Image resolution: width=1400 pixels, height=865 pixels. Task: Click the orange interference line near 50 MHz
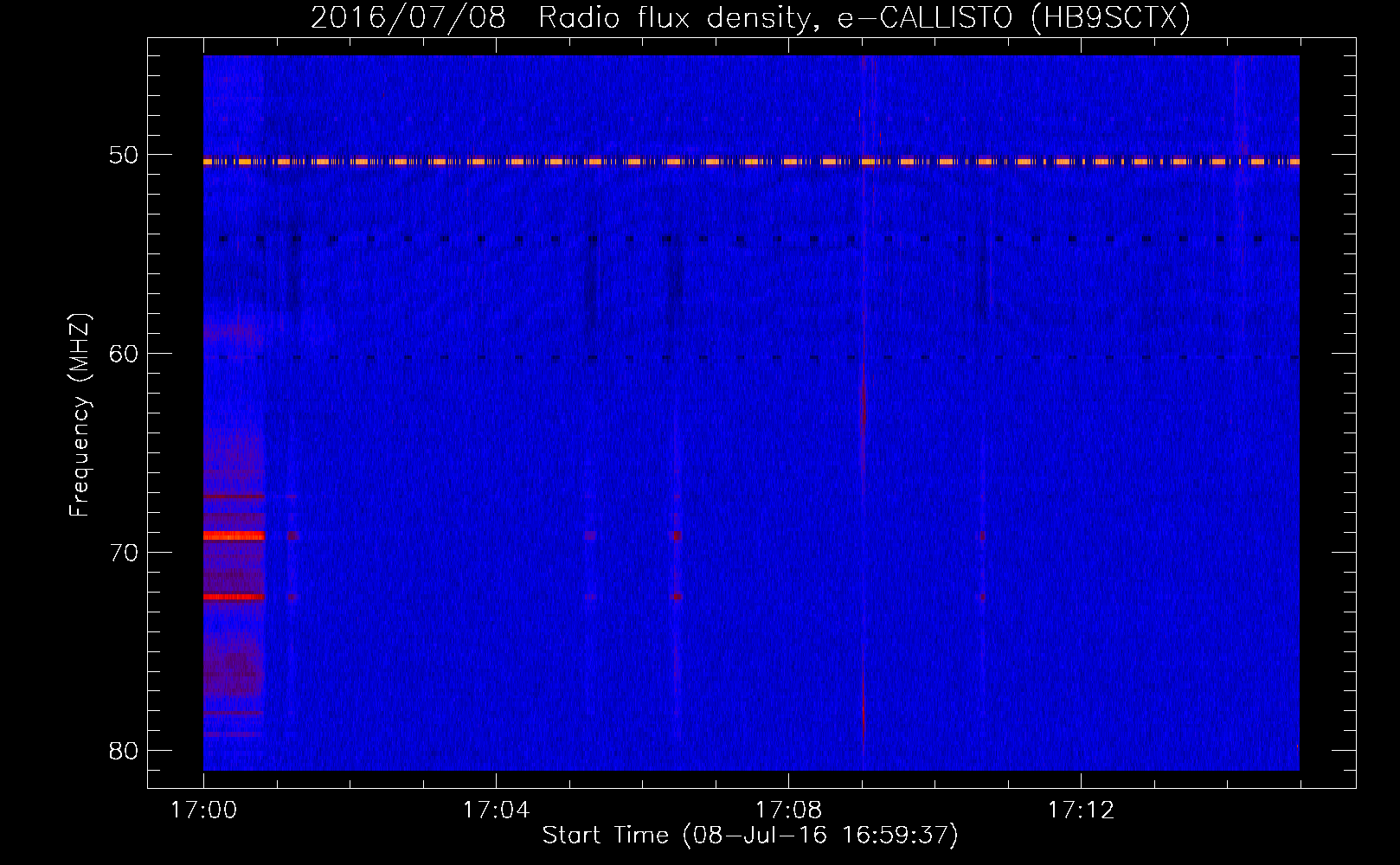(751, 162)
